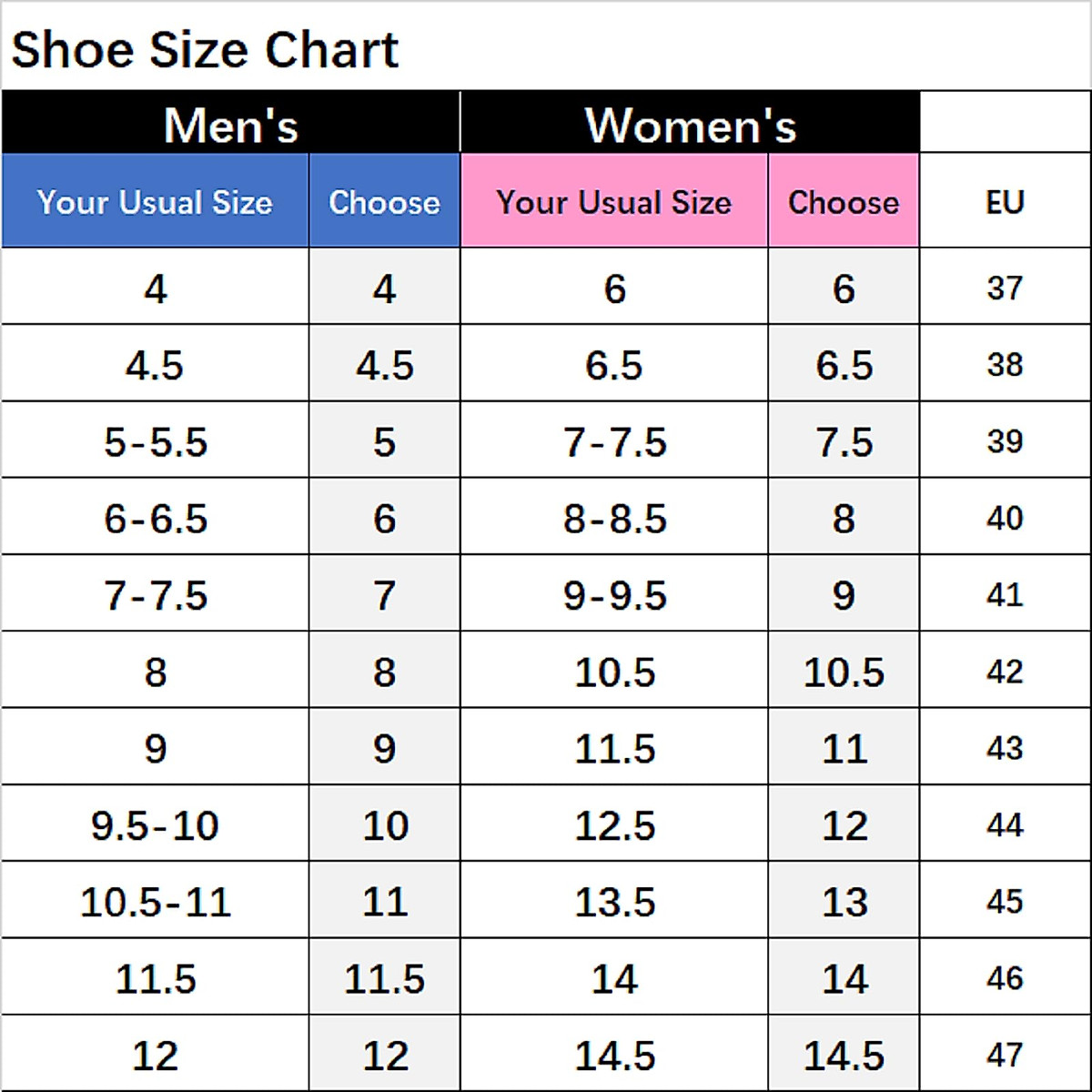Click the blue Choose column header
1092x1092 pixels.
[384, 201]
